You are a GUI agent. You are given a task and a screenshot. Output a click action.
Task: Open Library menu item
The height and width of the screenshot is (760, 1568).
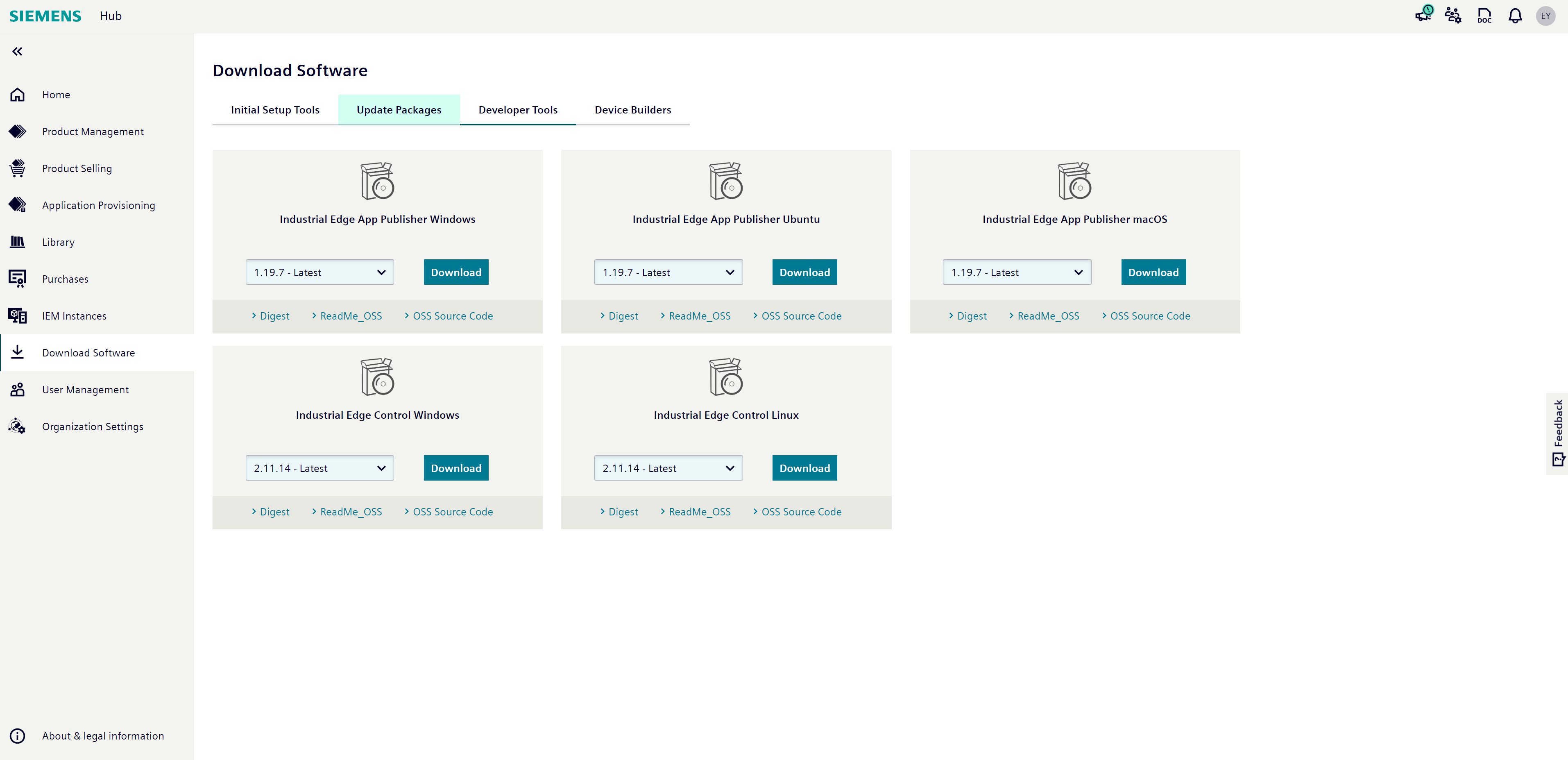[97, 242]
